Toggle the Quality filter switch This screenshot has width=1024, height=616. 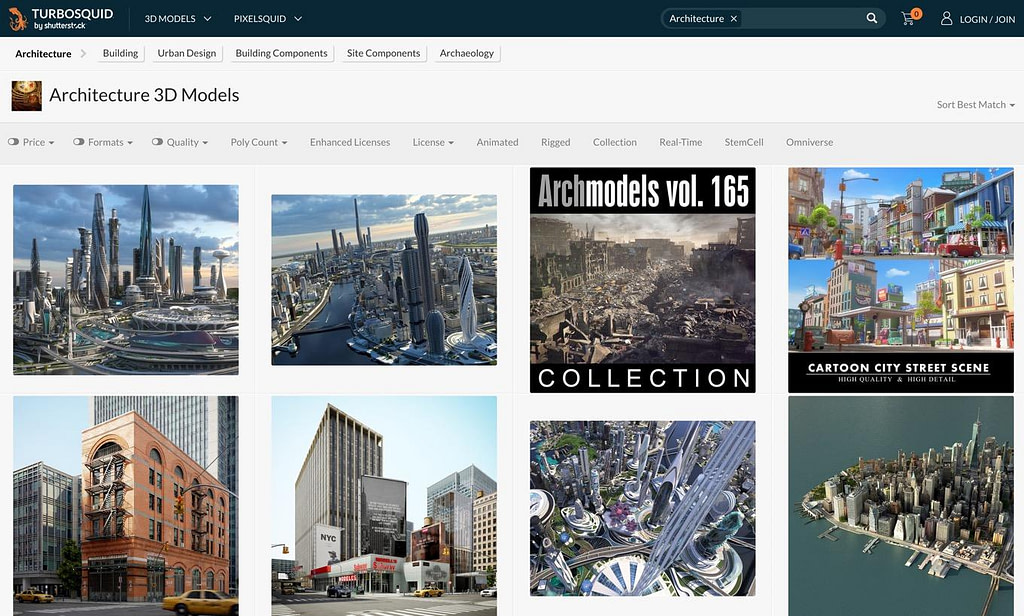click(157, 142)
